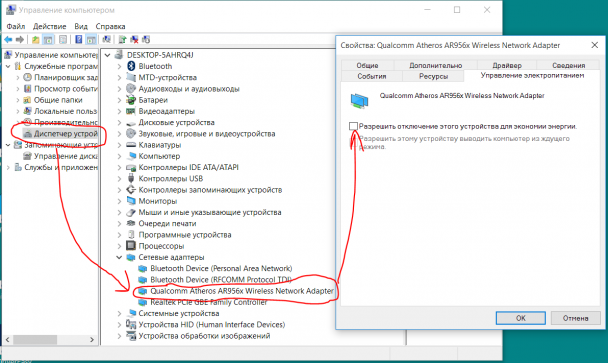Expand the Контроллеры USB node
608x363 pixels.
click(119, 179)
